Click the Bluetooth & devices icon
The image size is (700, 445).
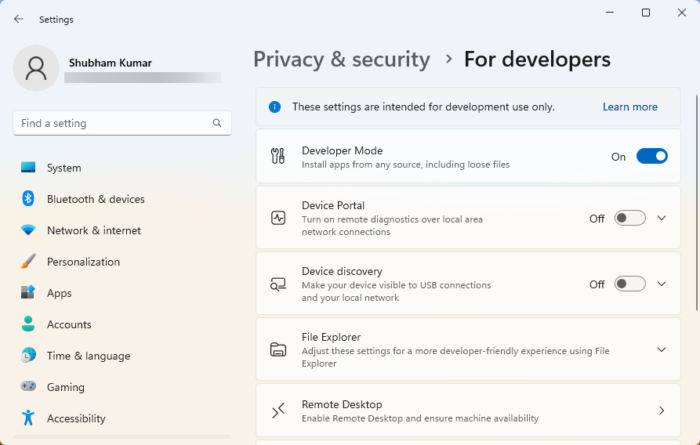28,199
